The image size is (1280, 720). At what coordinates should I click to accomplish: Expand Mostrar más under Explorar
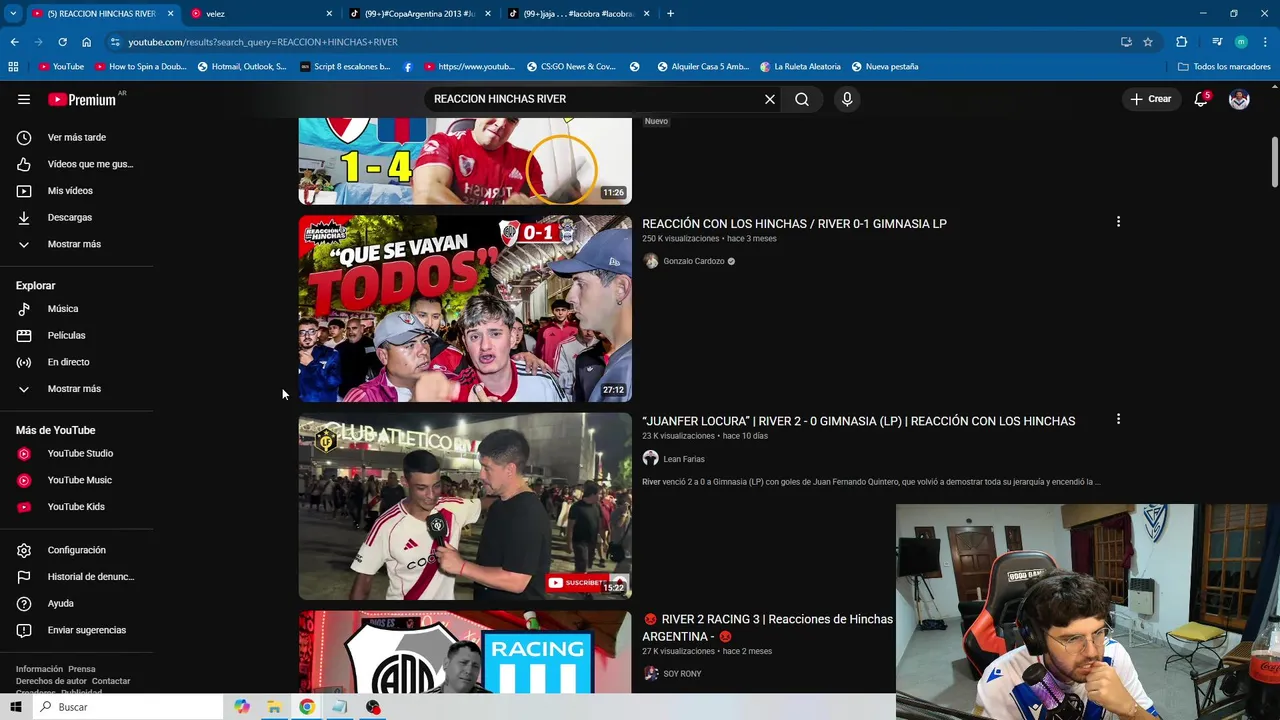pos(76,389)
